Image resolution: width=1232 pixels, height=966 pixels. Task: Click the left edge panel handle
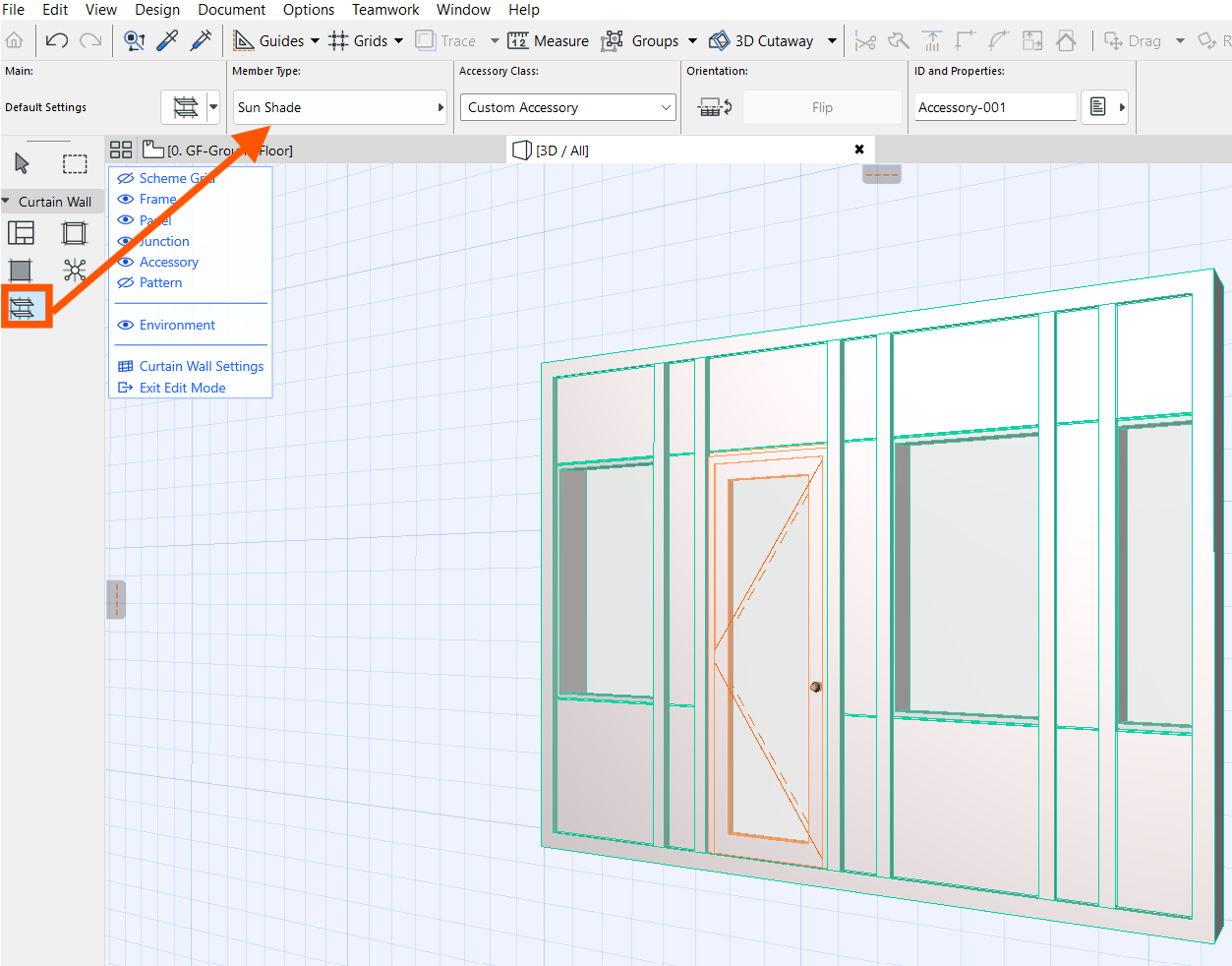[x=116, y=599]
